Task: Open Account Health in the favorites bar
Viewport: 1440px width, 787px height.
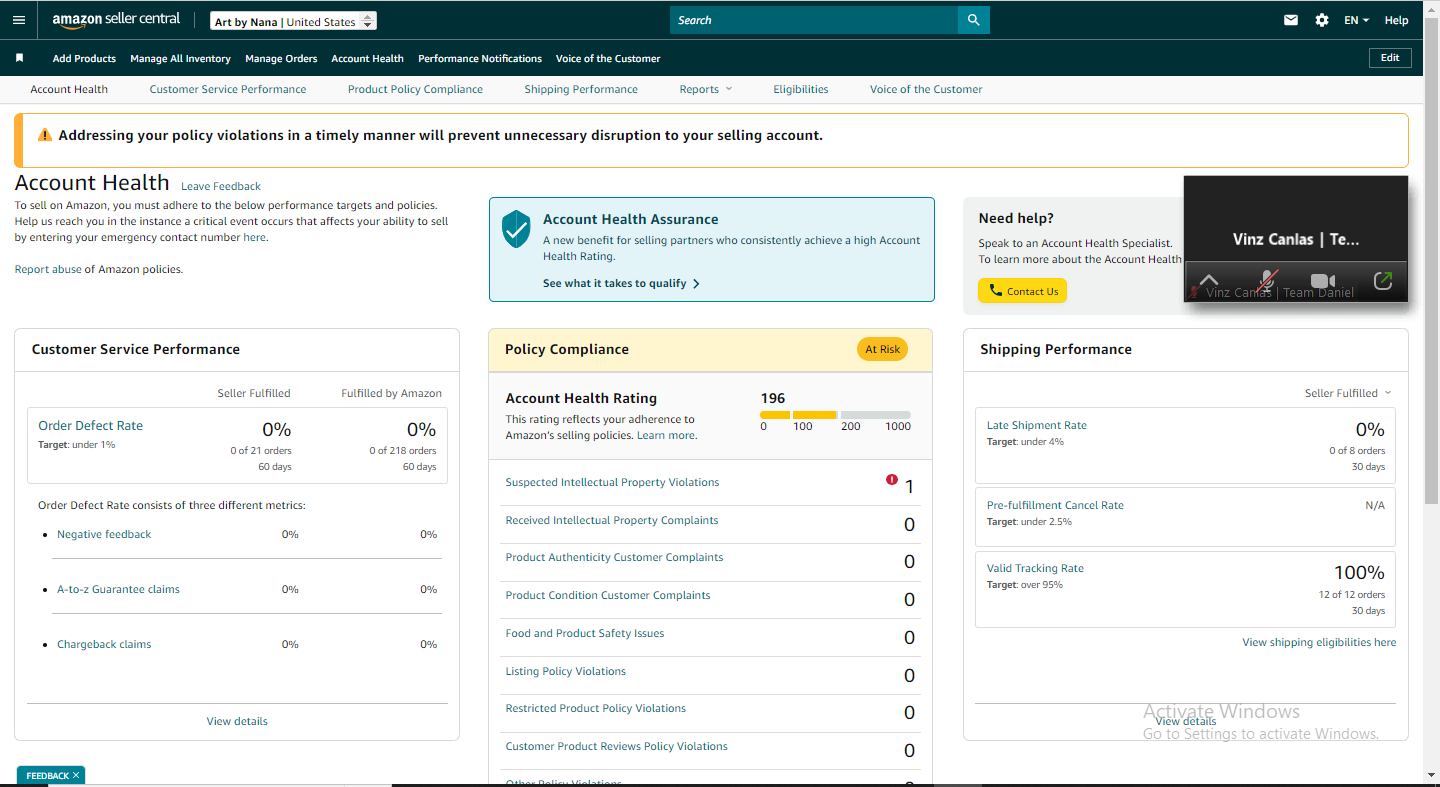Action: coord(368,58)
